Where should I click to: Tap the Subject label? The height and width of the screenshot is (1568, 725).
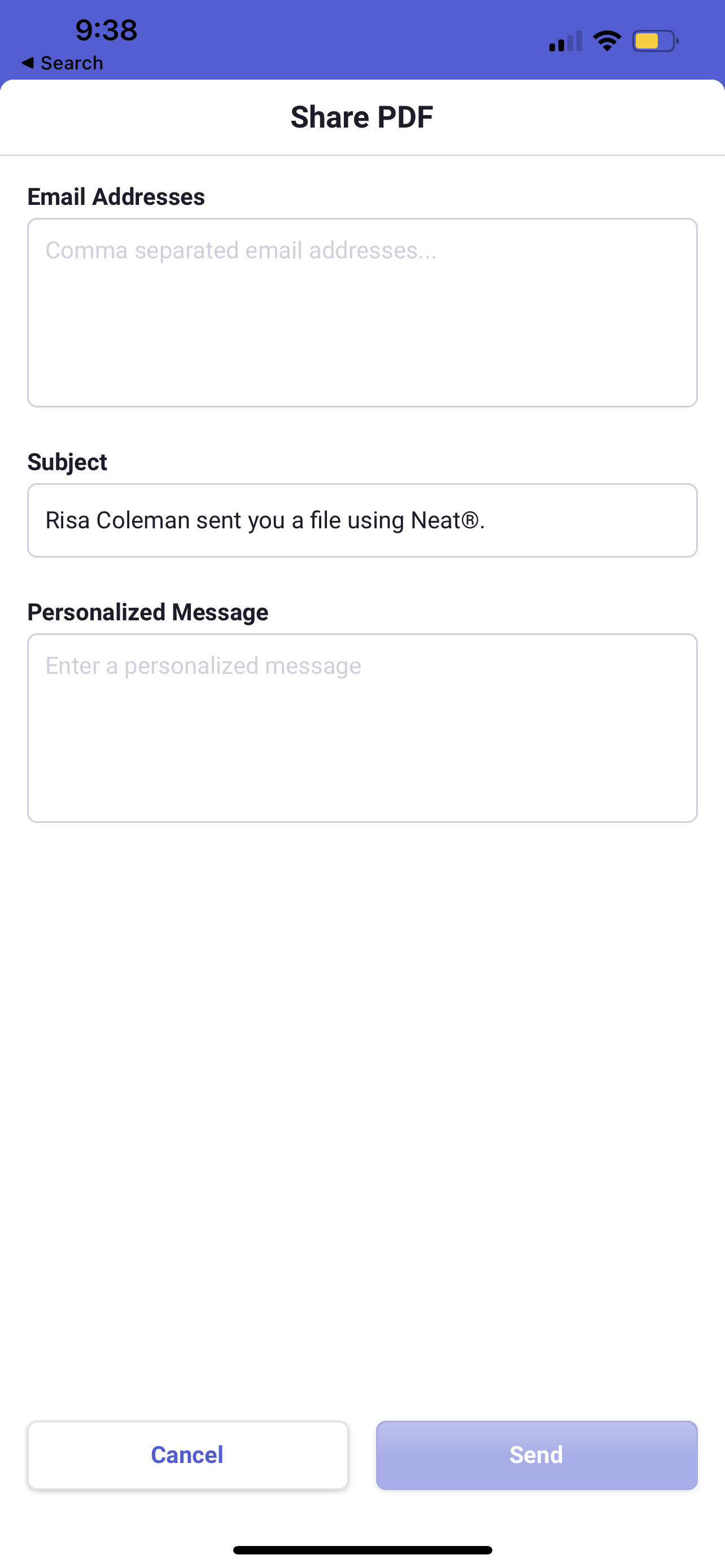point(67,461)
